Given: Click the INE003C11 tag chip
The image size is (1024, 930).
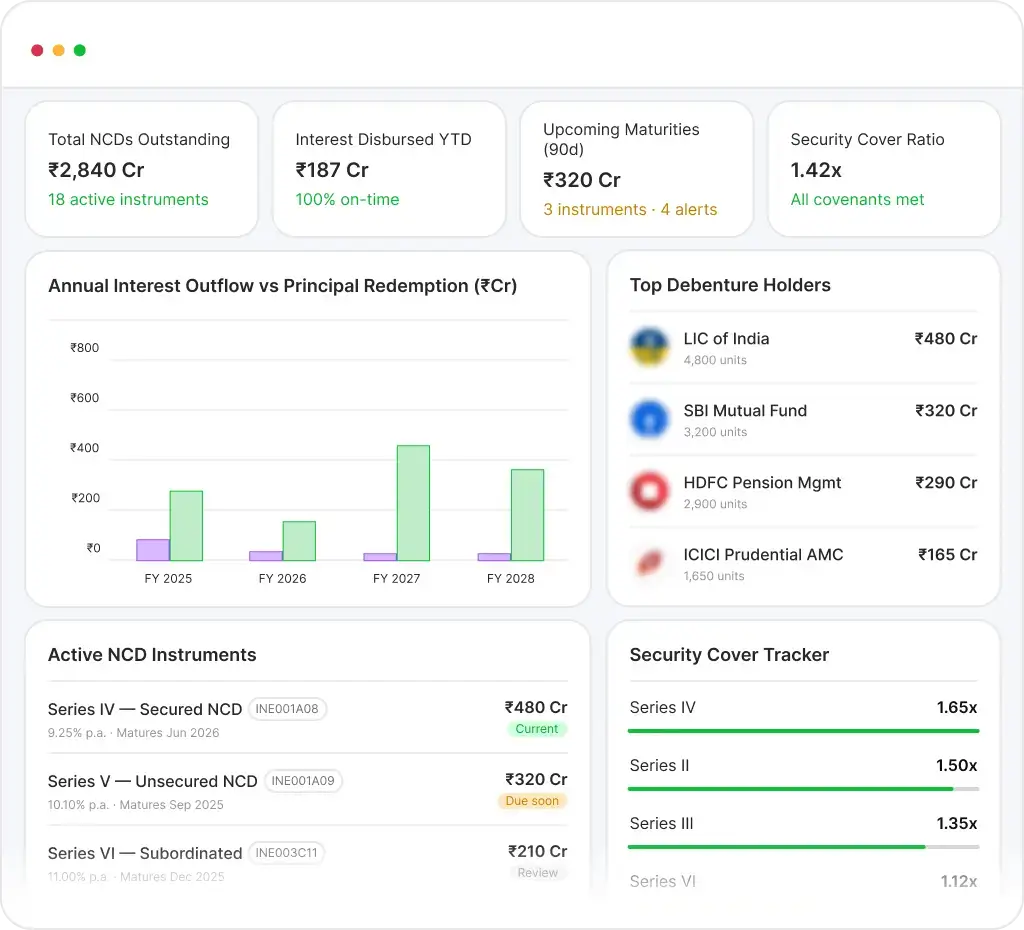Looking at the screenshot, I should coord(286,853).
